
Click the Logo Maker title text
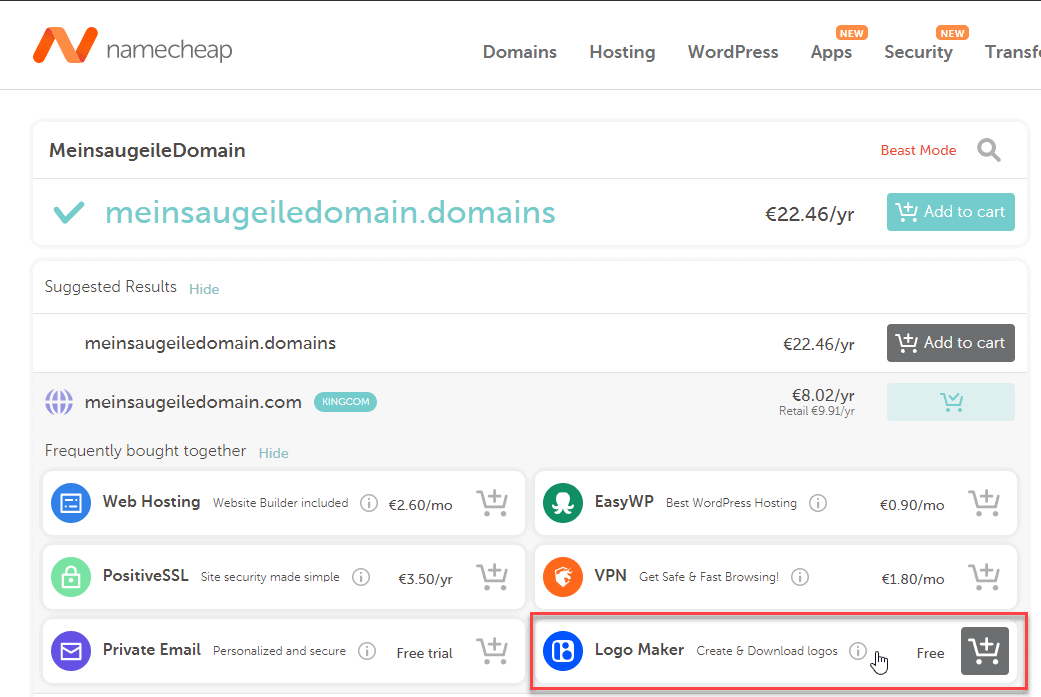pyautogui.click(x=639, y=650)
